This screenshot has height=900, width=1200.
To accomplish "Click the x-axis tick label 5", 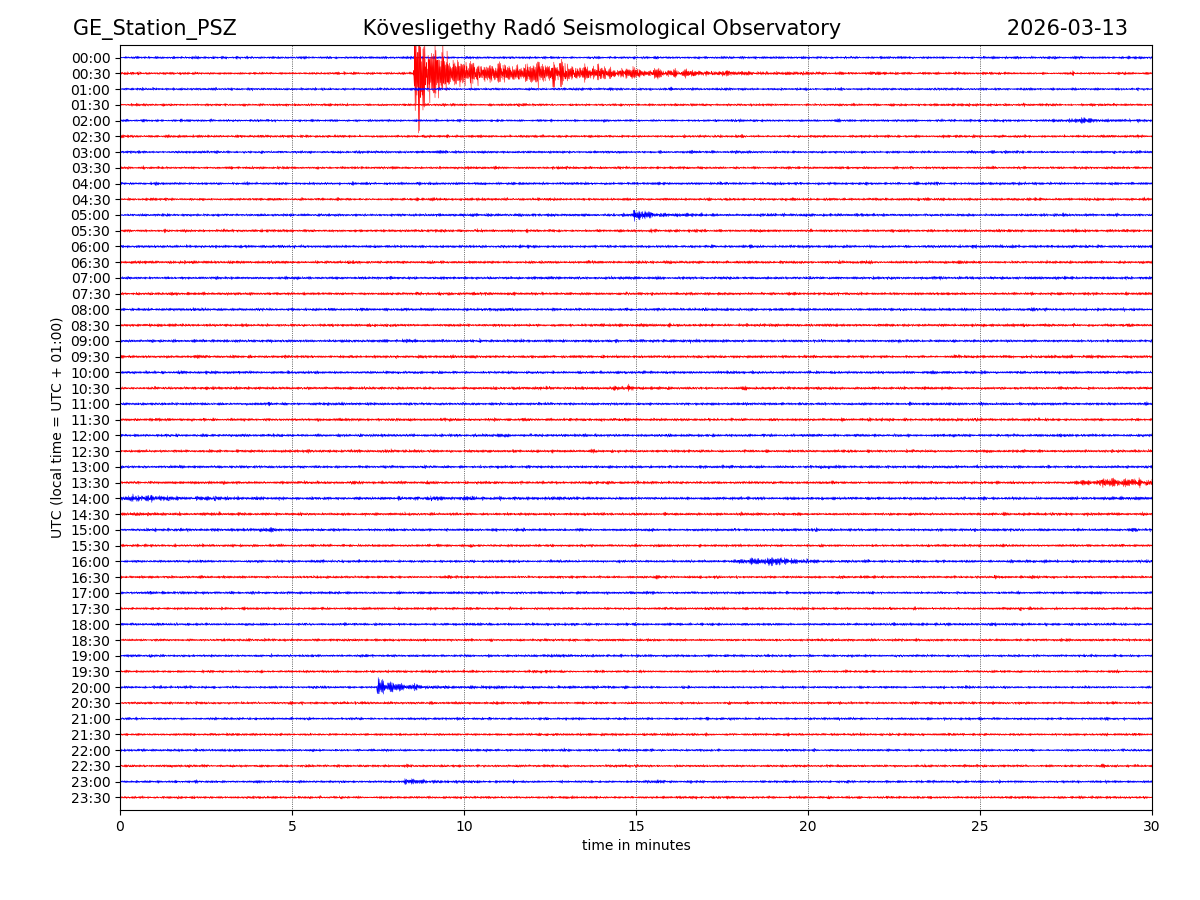I will (292, 826).
